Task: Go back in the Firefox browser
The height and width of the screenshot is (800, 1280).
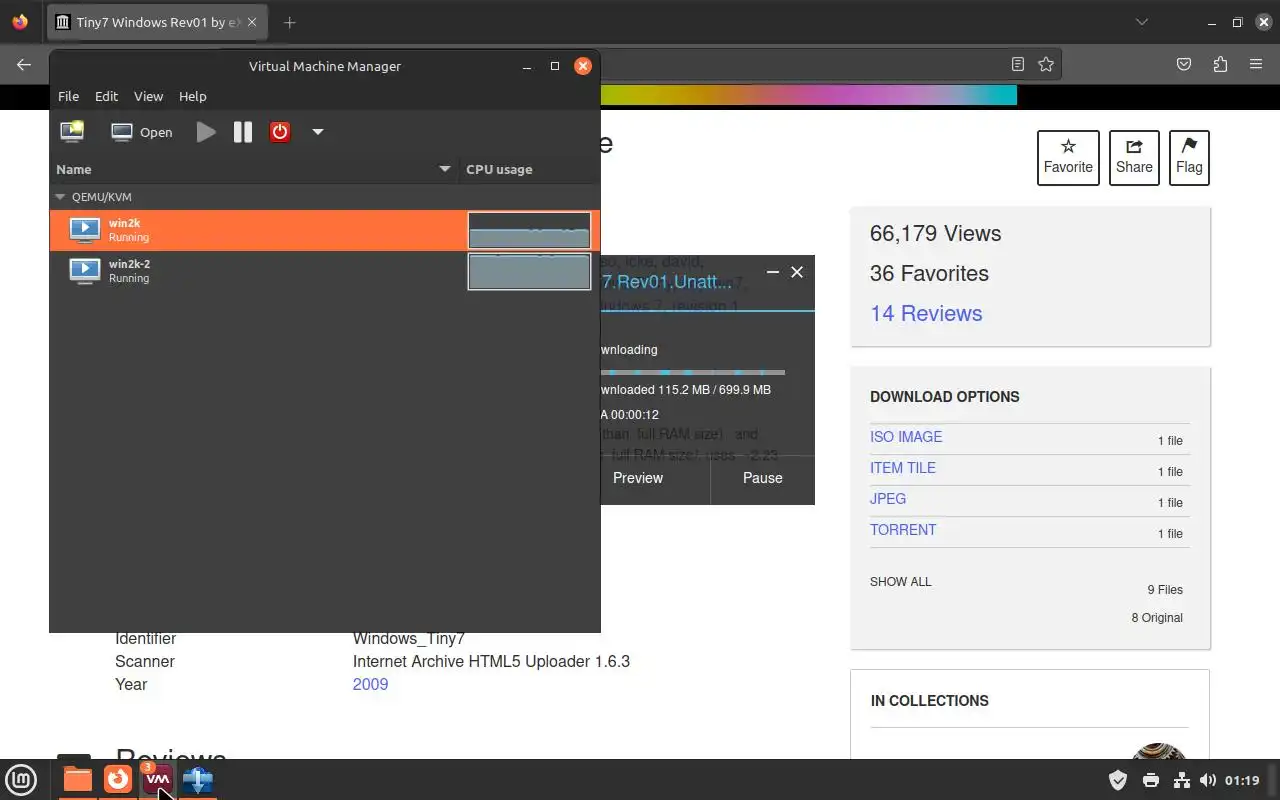Action: click(x=24, y=64)
